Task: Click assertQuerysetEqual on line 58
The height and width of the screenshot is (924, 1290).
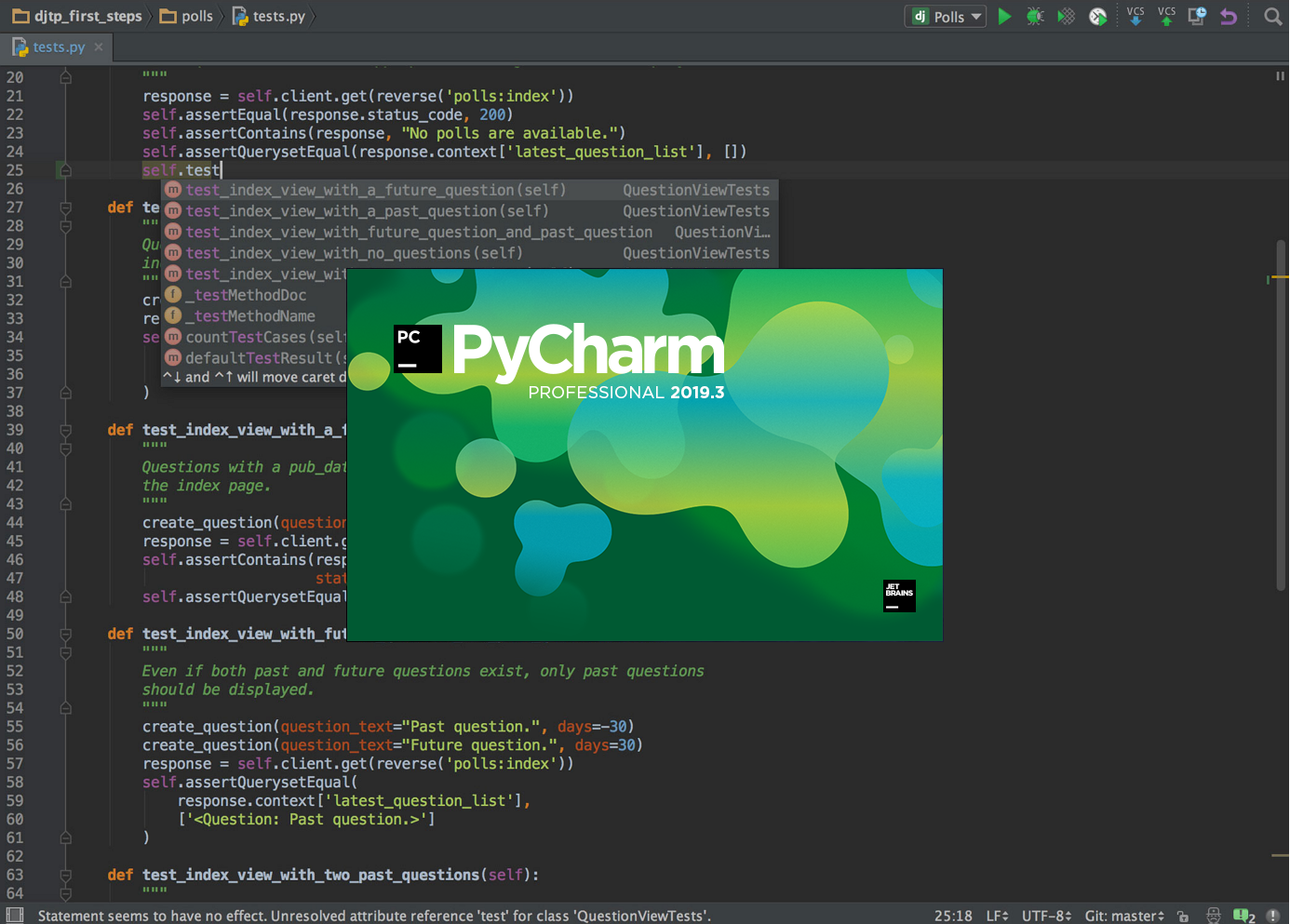Action: pyautogui.click(x=268, y=783)
